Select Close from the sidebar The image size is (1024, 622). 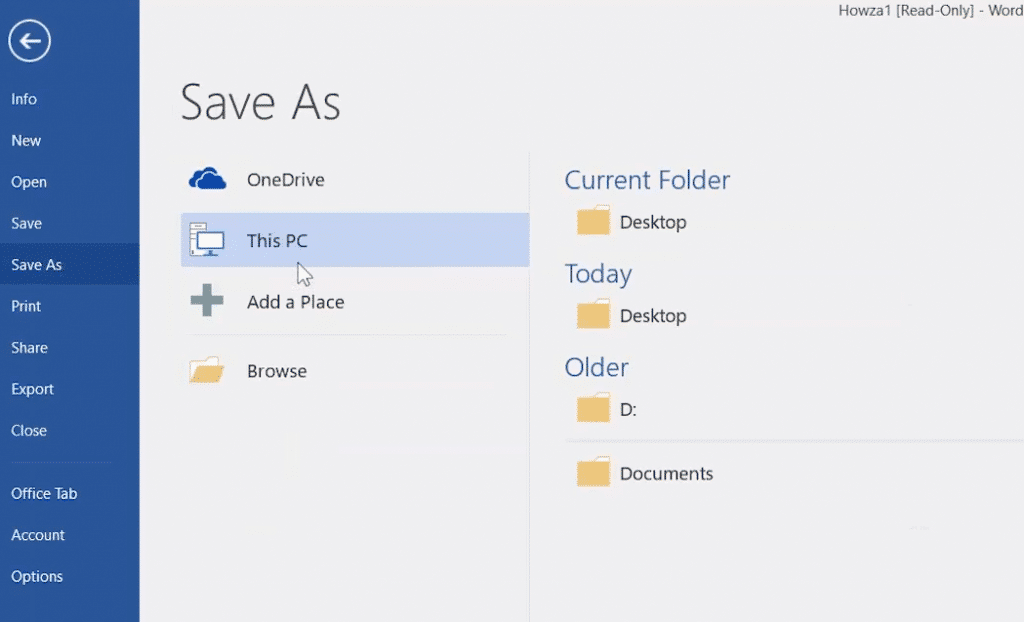point(28,430)
